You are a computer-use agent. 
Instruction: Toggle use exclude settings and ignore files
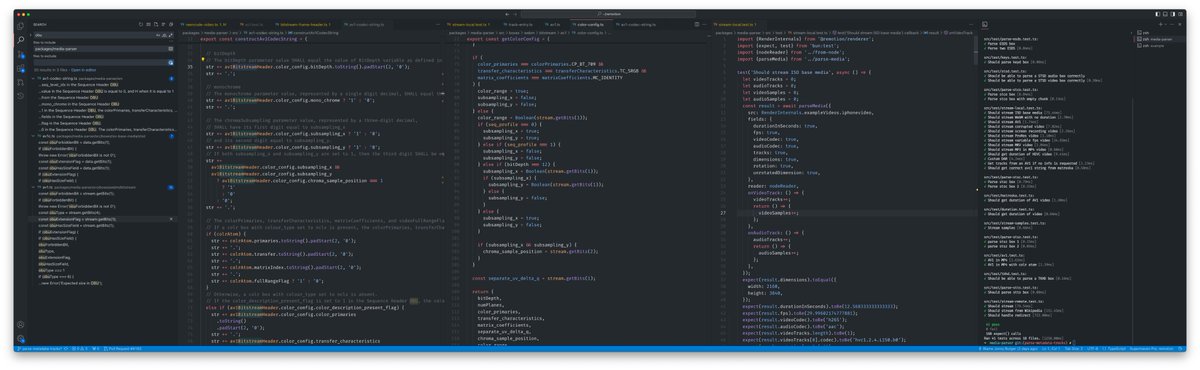point(171,62)
